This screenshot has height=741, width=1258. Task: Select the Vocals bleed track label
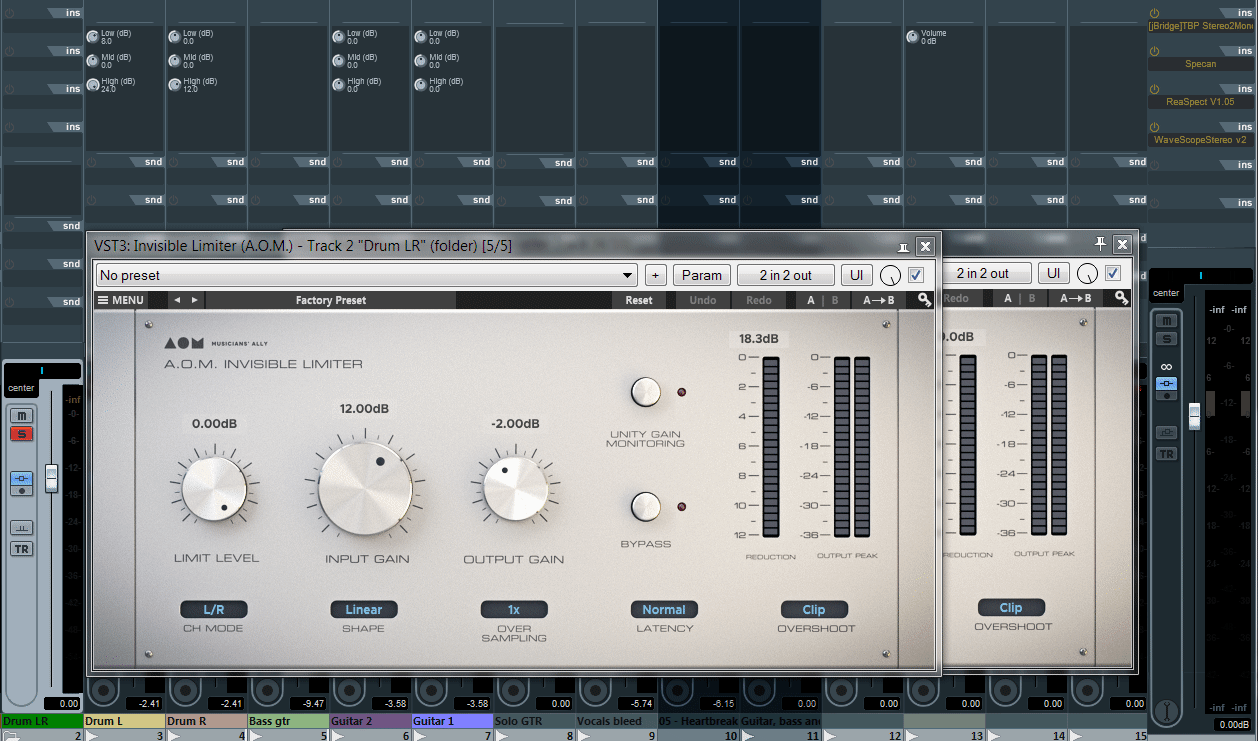point(616,720)
